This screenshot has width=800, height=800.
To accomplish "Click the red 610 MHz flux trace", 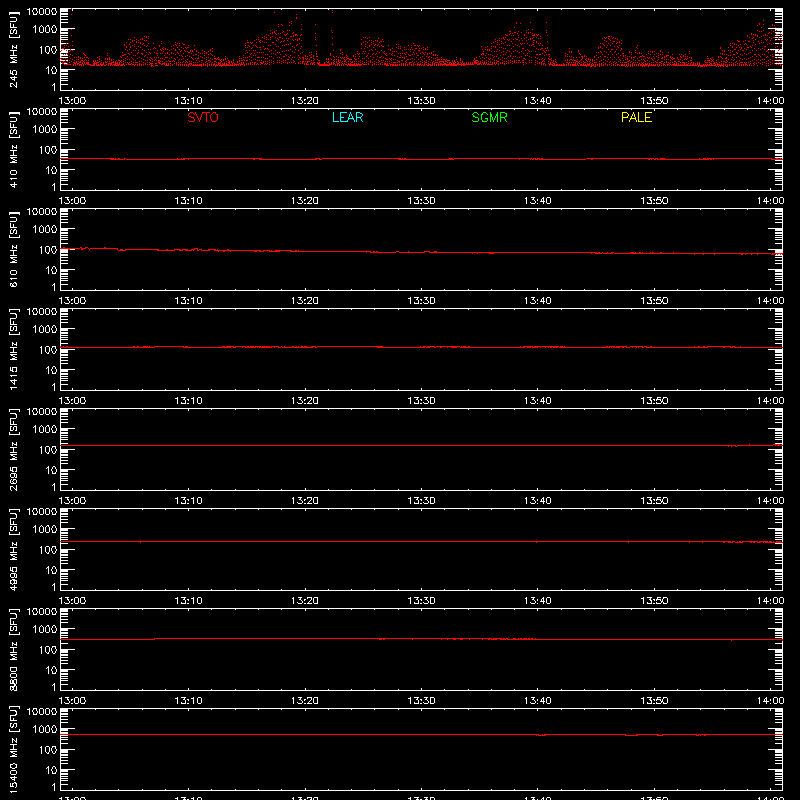I will pos(421,252).
